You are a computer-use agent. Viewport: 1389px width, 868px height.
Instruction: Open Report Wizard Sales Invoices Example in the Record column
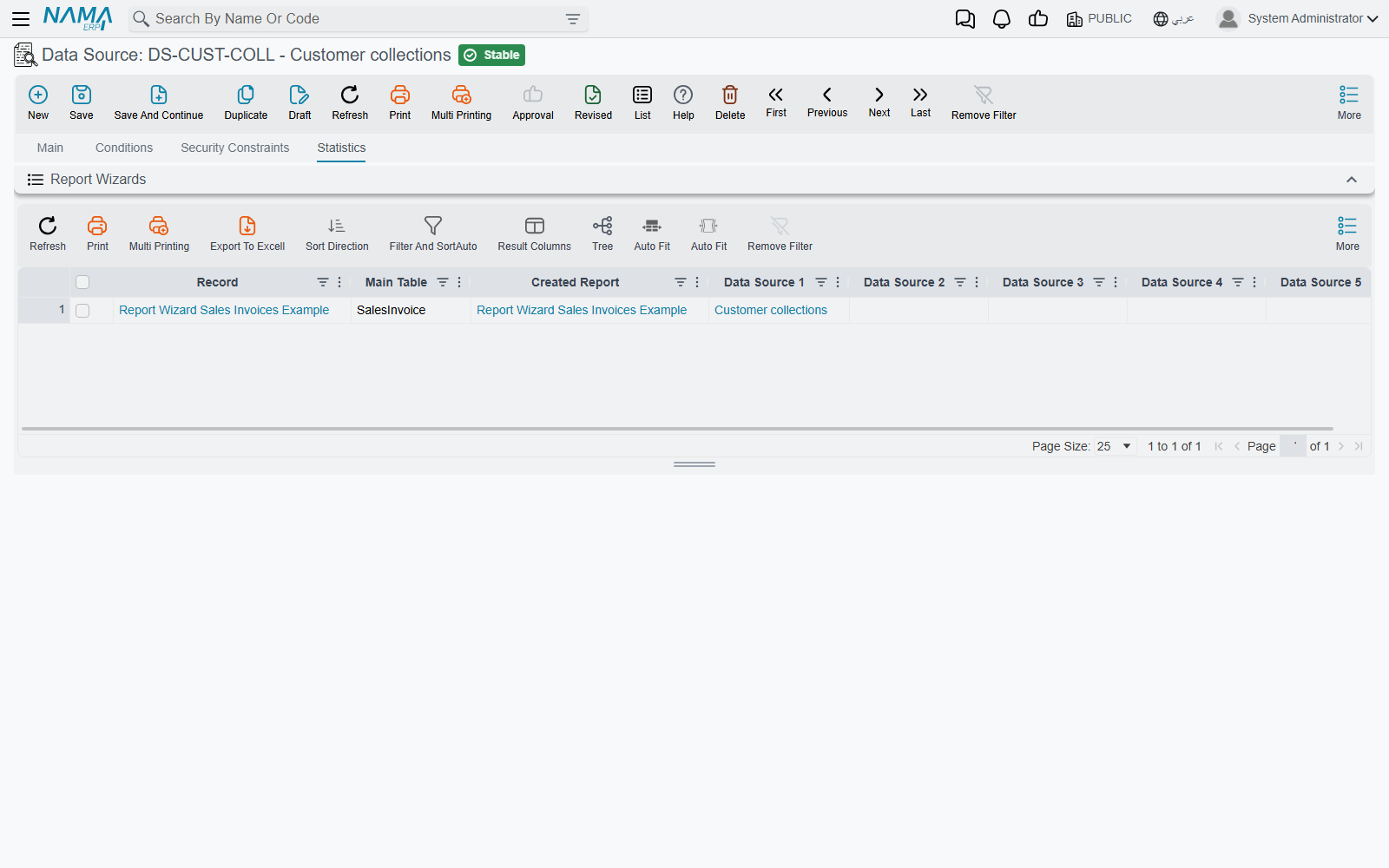click(x=224, y=310)
